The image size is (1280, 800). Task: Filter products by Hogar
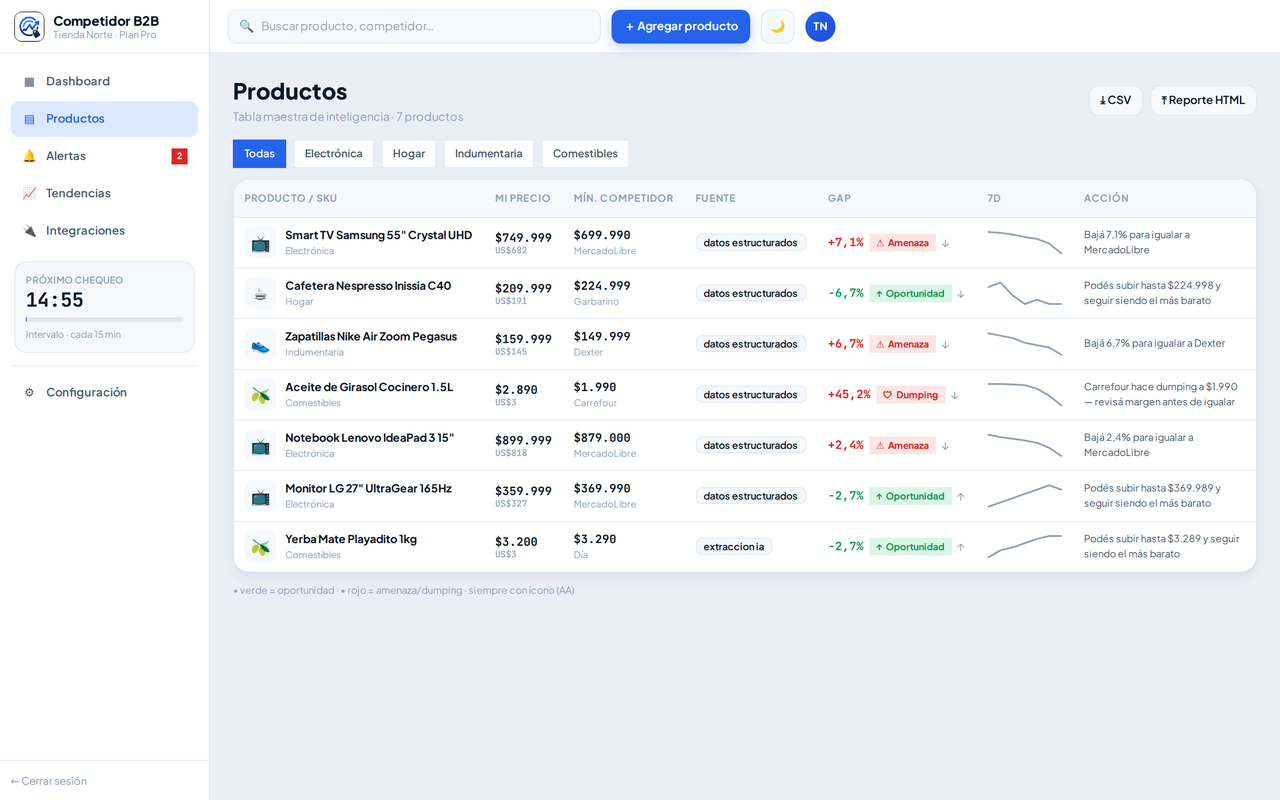point(409,154)
